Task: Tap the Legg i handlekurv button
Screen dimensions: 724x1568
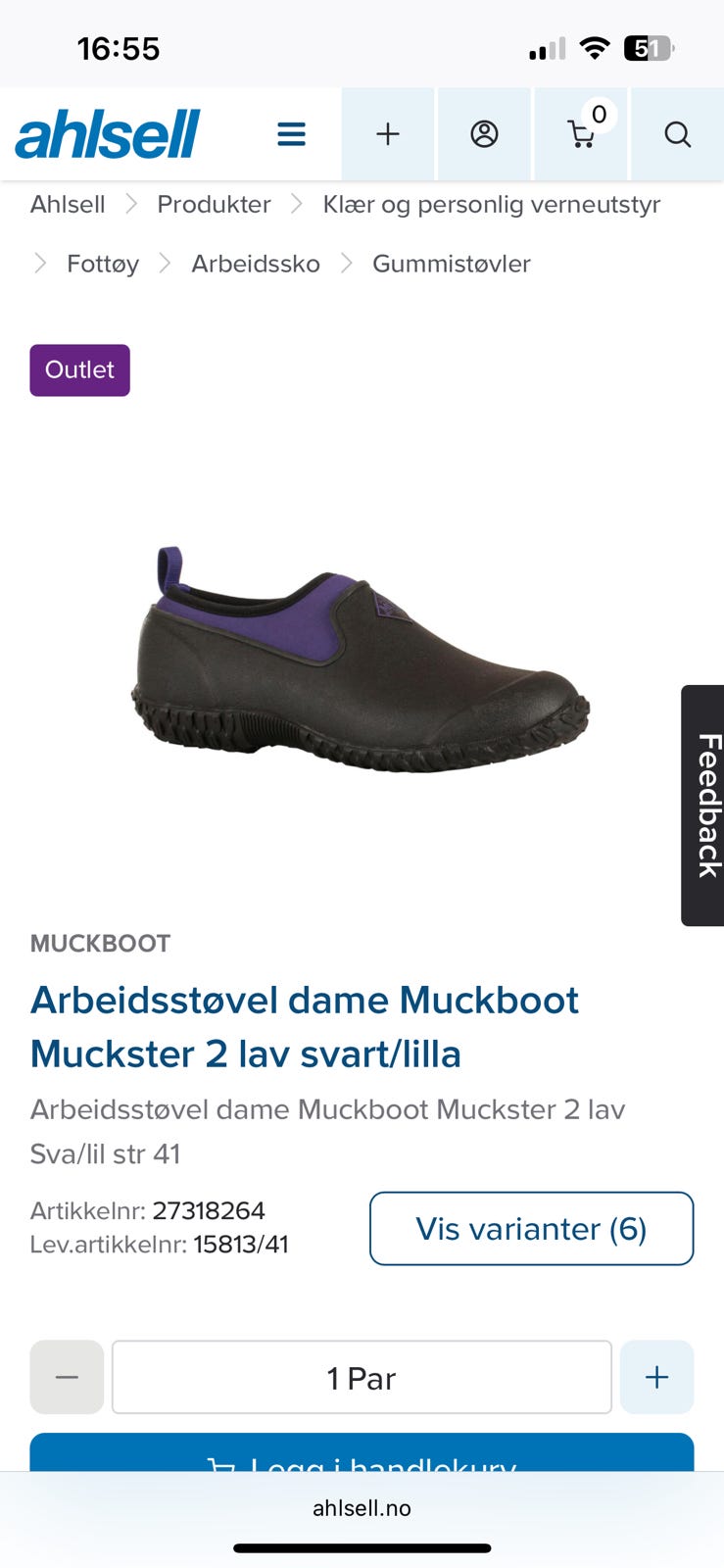Action: click(362, 1453)
